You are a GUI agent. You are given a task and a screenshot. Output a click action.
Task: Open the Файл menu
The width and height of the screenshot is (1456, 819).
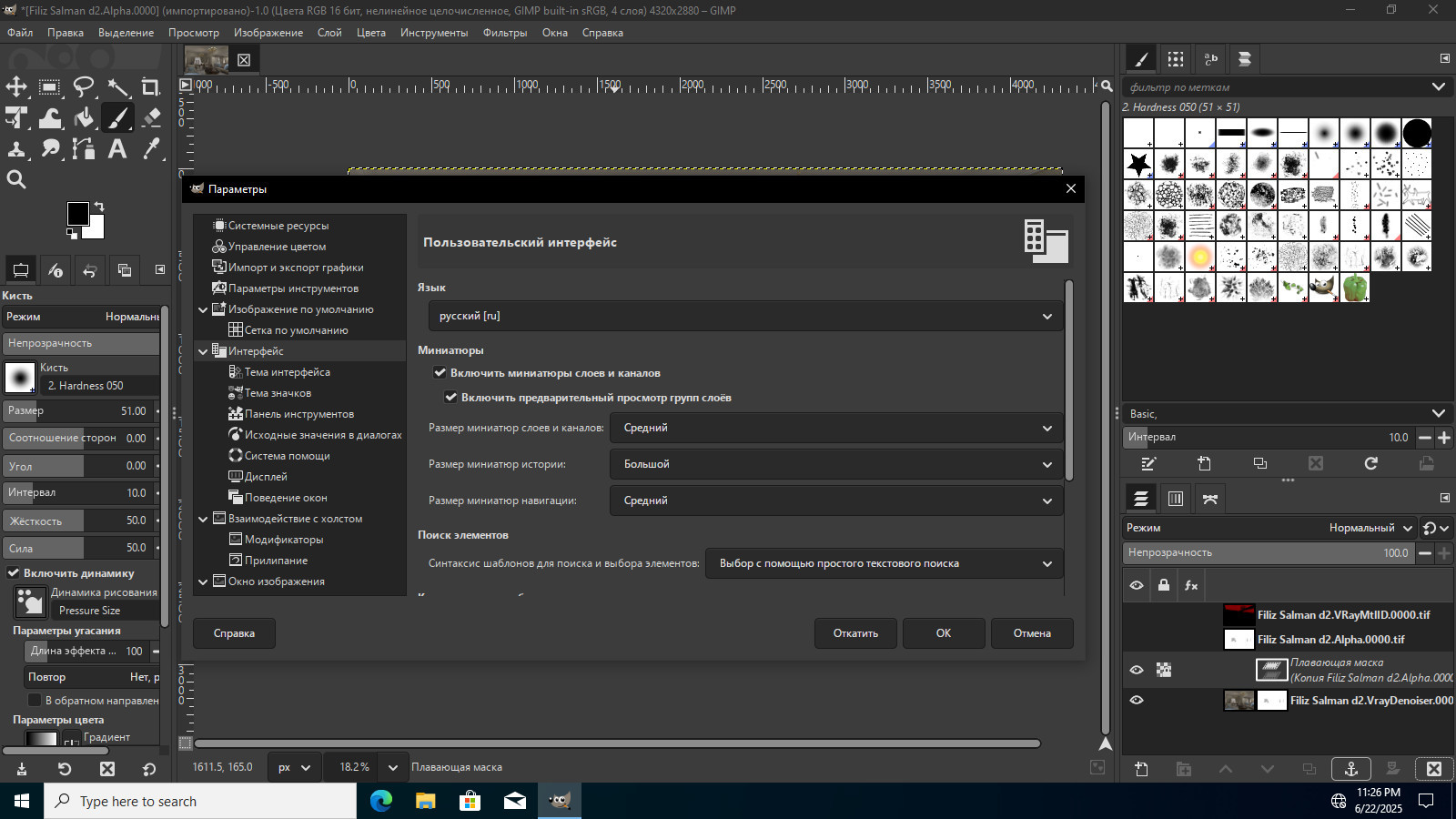pos(20,32)
